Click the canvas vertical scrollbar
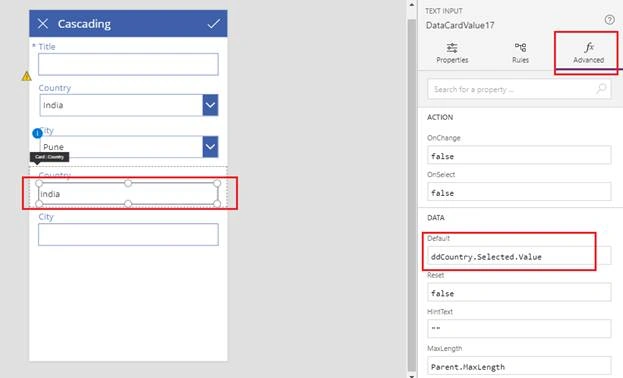 (412, 195)
